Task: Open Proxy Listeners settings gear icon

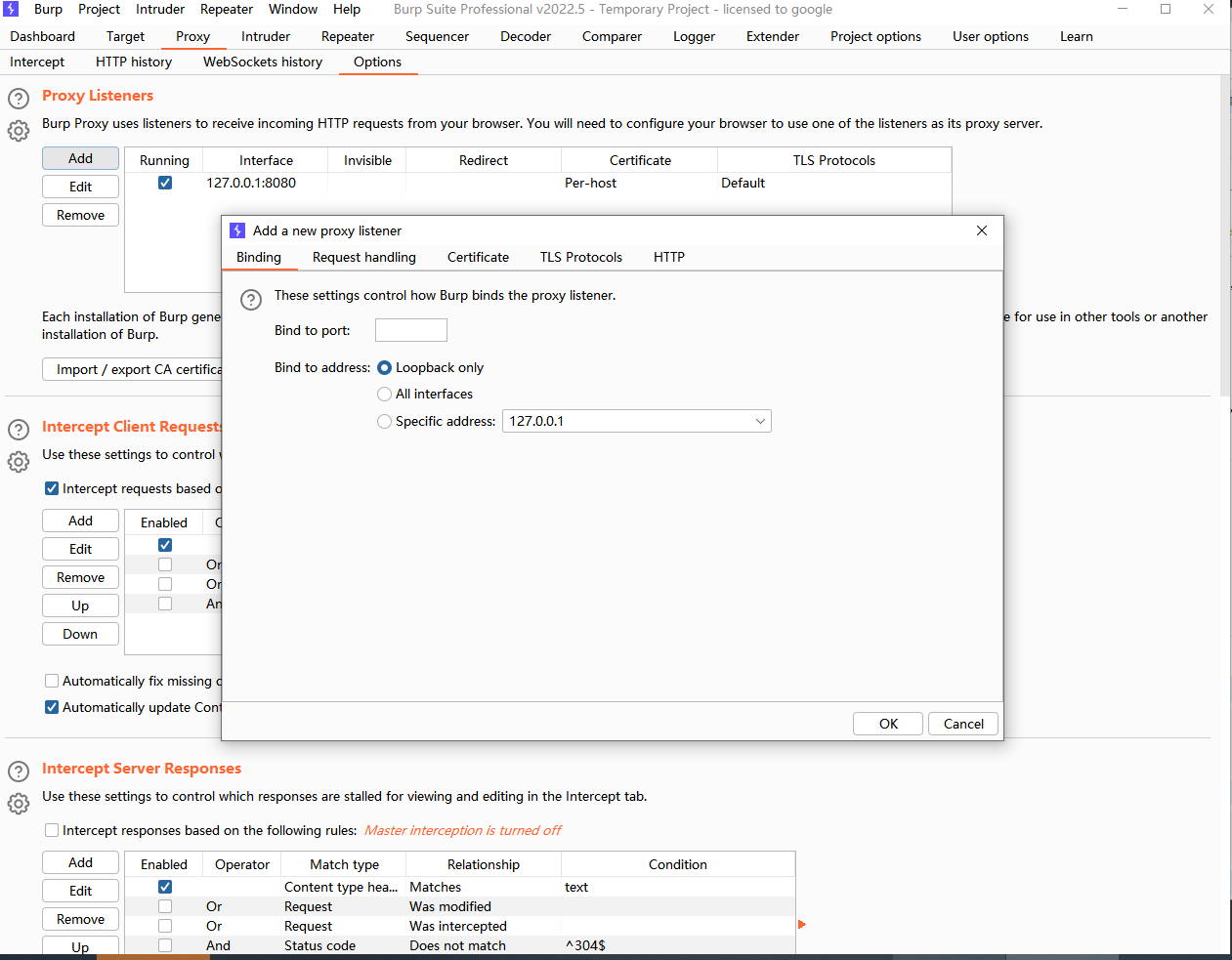Action: (x=19, y=131)
